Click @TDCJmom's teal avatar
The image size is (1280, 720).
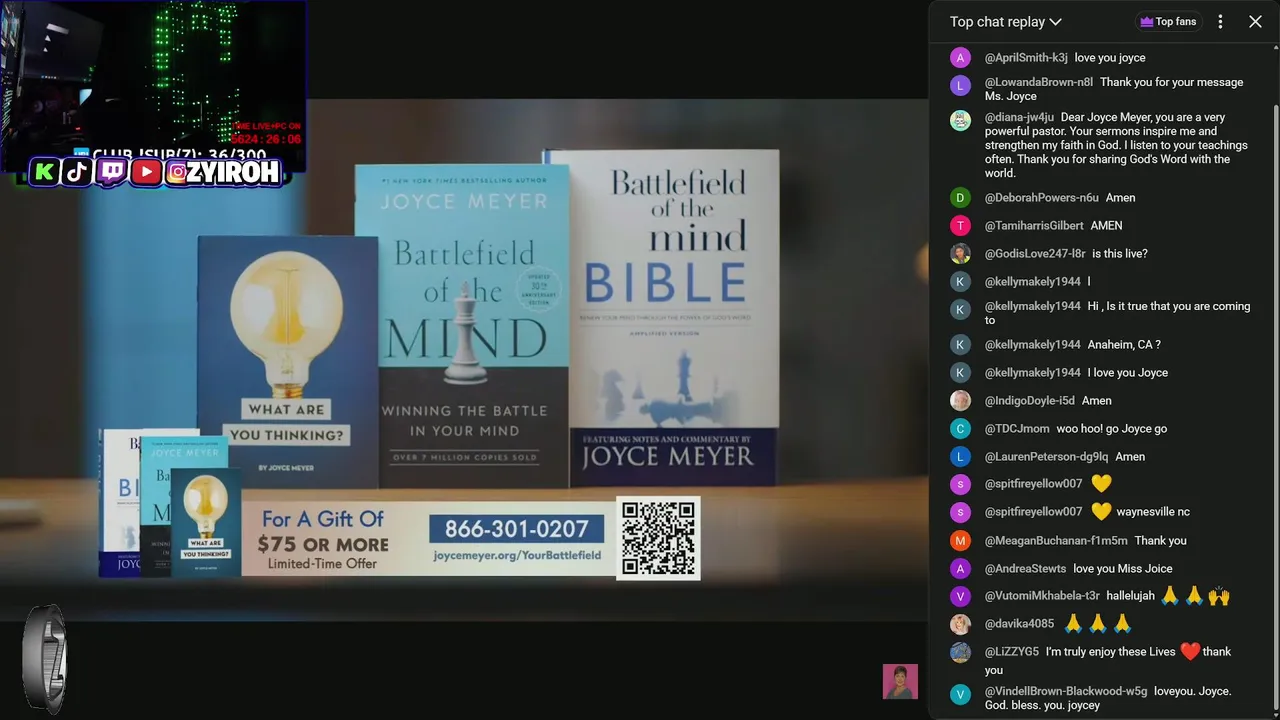[x=960, y=429]
